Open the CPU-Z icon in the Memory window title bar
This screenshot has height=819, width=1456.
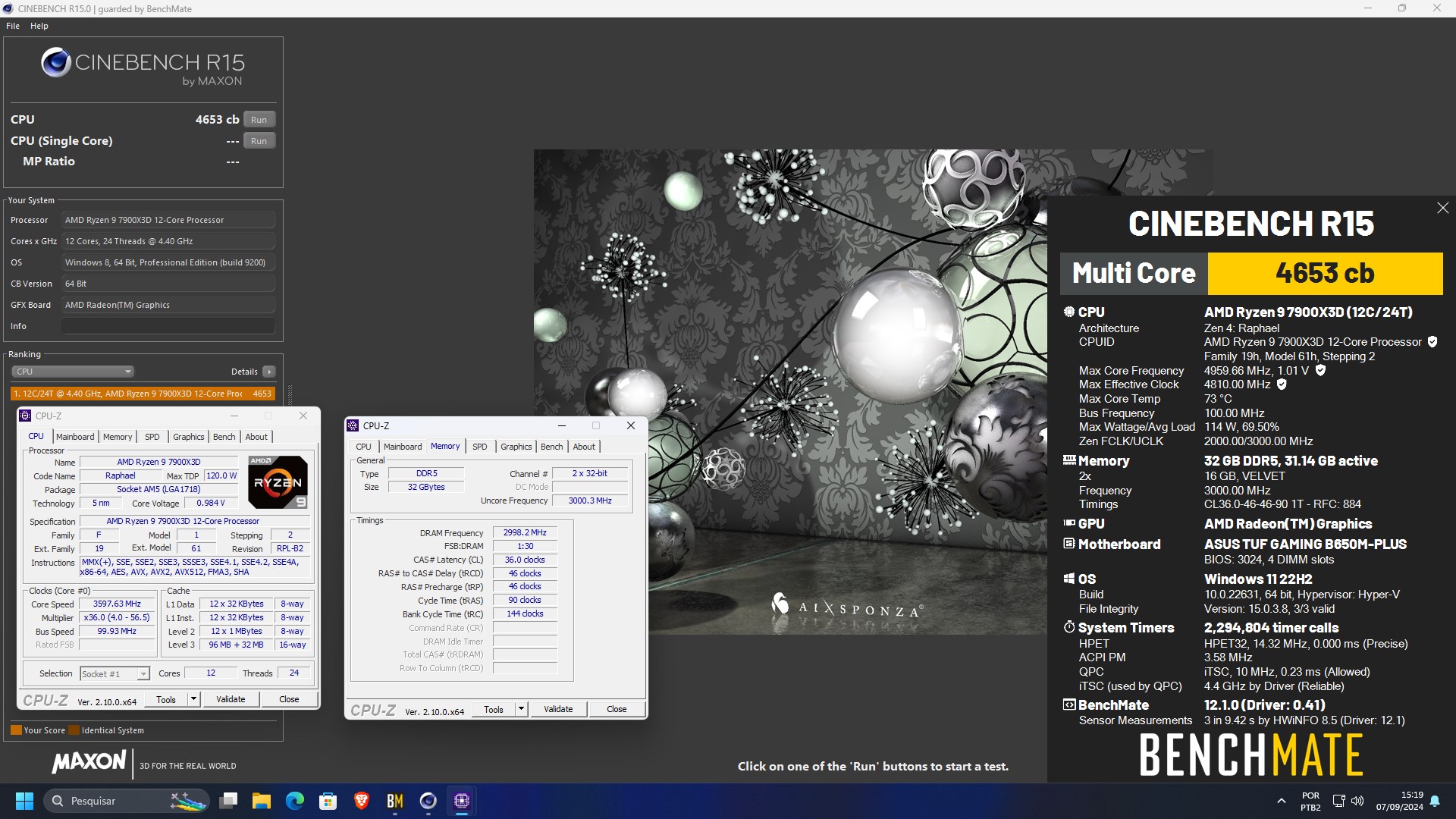click(353, 425)
